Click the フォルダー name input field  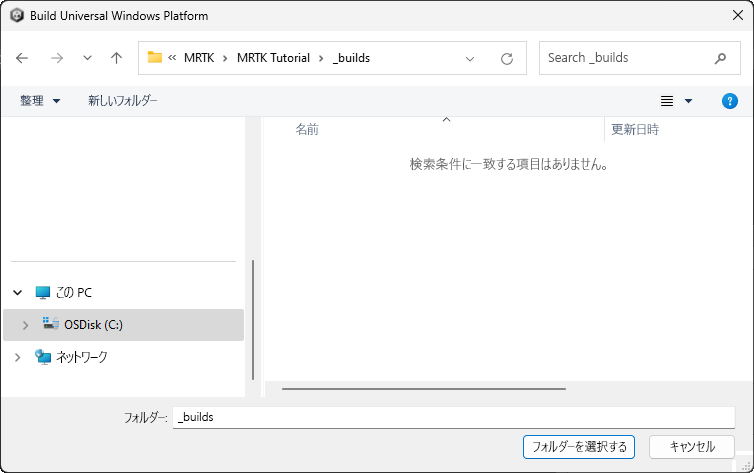[453, 417]
